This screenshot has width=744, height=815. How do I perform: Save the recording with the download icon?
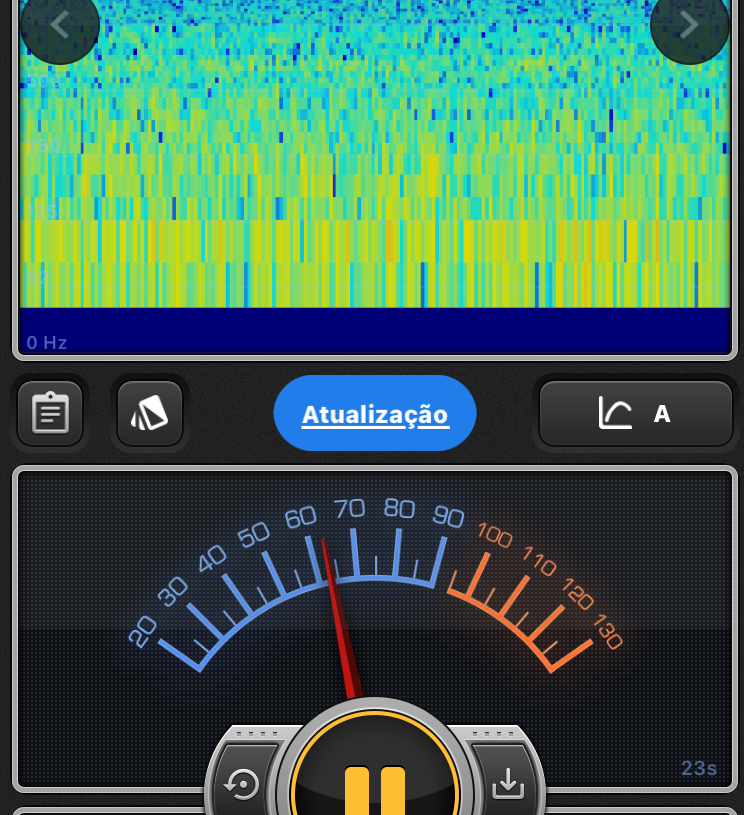point(508,784)
